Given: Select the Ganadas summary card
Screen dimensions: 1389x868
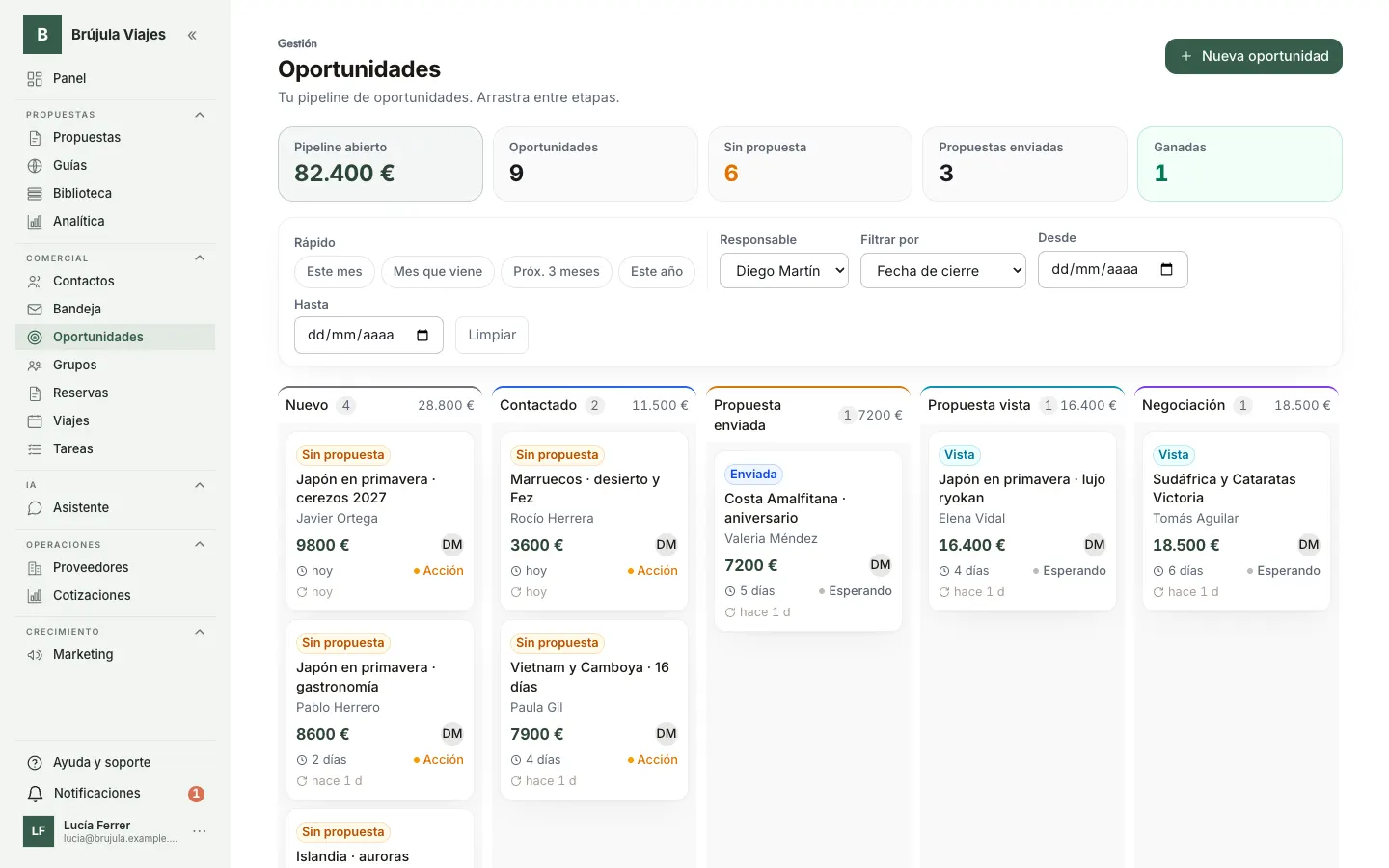Looking at the screenshot, I should 1239,164.
